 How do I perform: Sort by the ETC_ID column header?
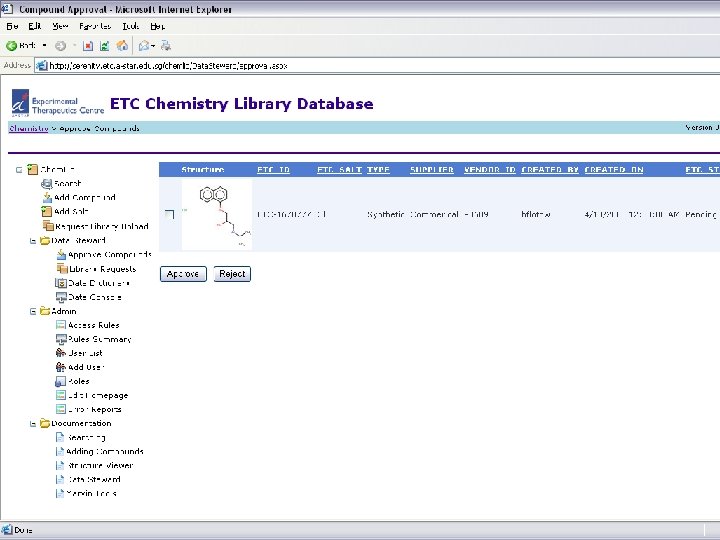[273, 170]
